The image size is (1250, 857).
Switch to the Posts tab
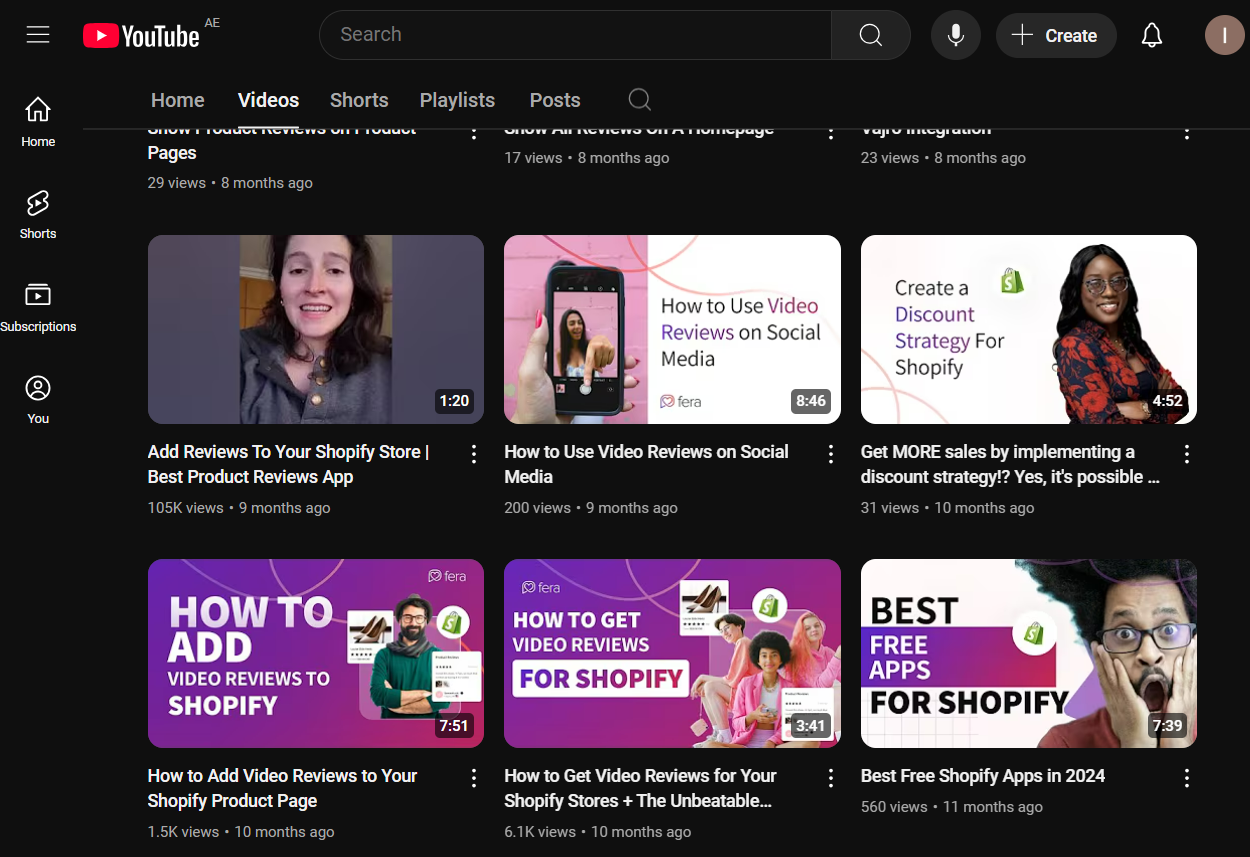pos(555,100)
